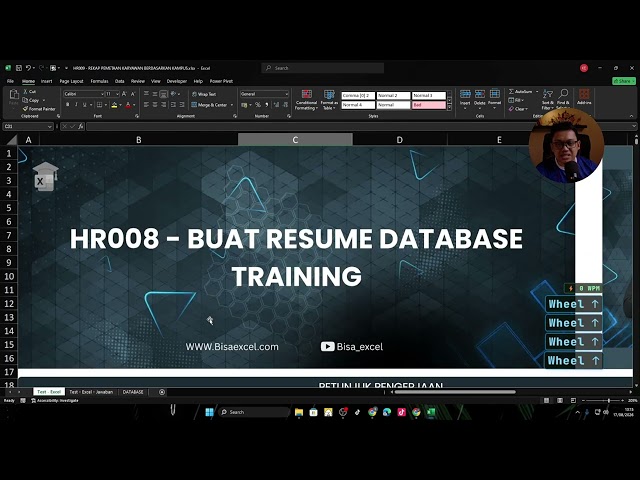Switch to the Page Layout tab
The image size is (640, 480).
coord(71,81)
